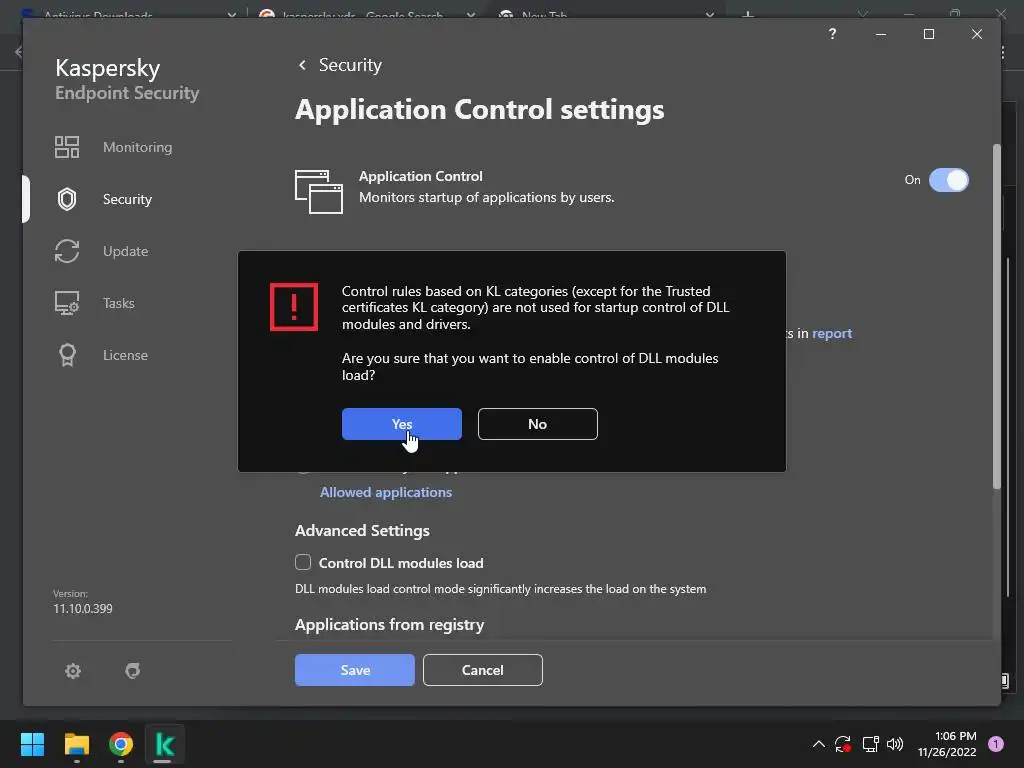Show hidden tray icons chevron
This screenshot has width=1024, height=768.
click(818, 744)
